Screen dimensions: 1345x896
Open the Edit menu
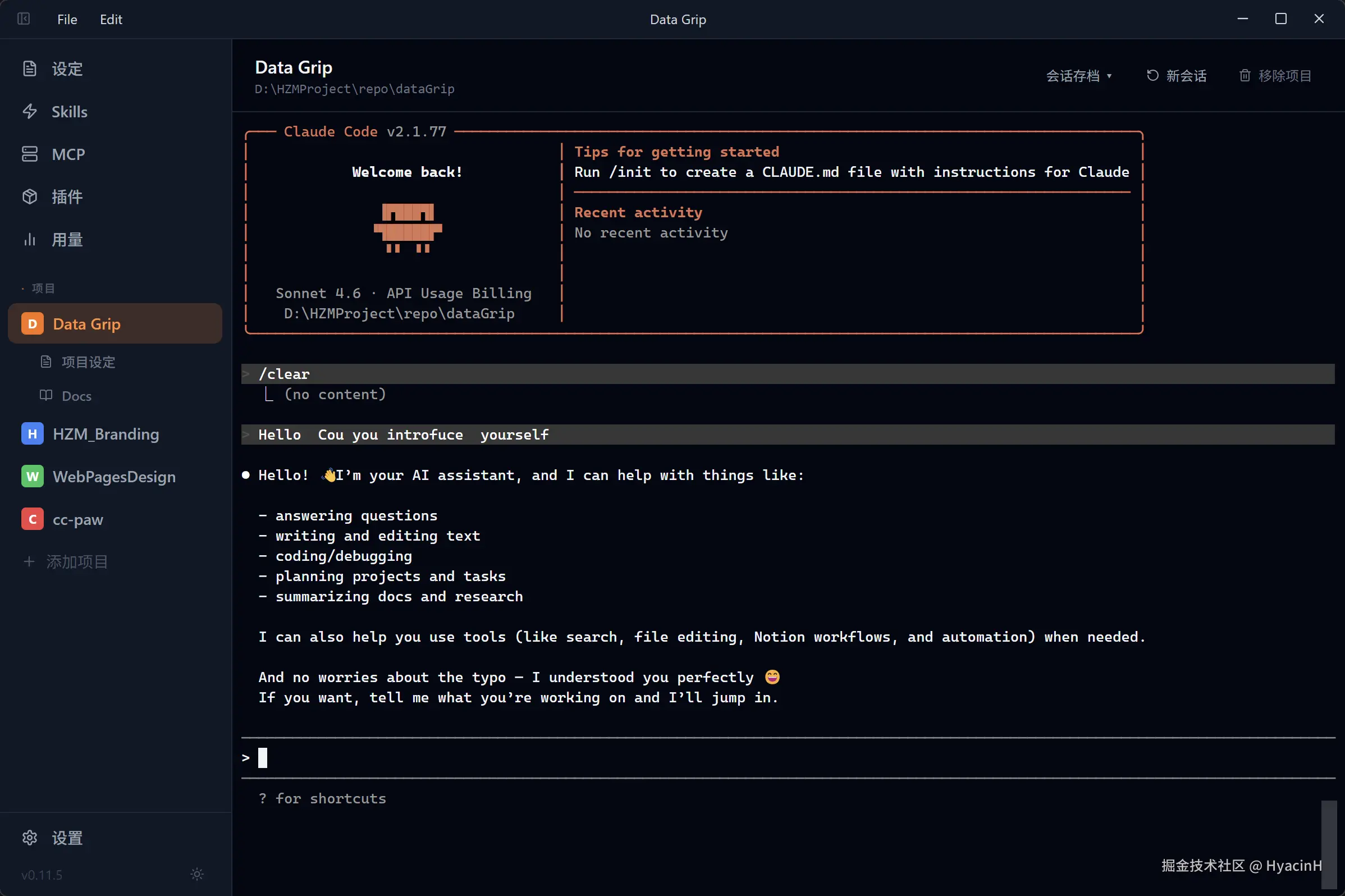pyautogui.click(x=111, y=20)
